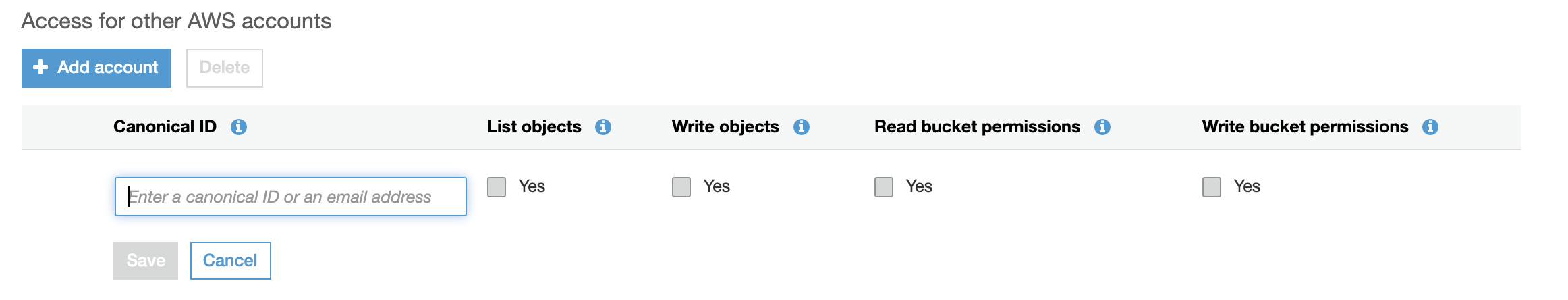Image resolution: width=1568 pixels, height=300 pixels.
Task: Toggle the Write bucket permissions checkbox
Action: (1212, 187)
